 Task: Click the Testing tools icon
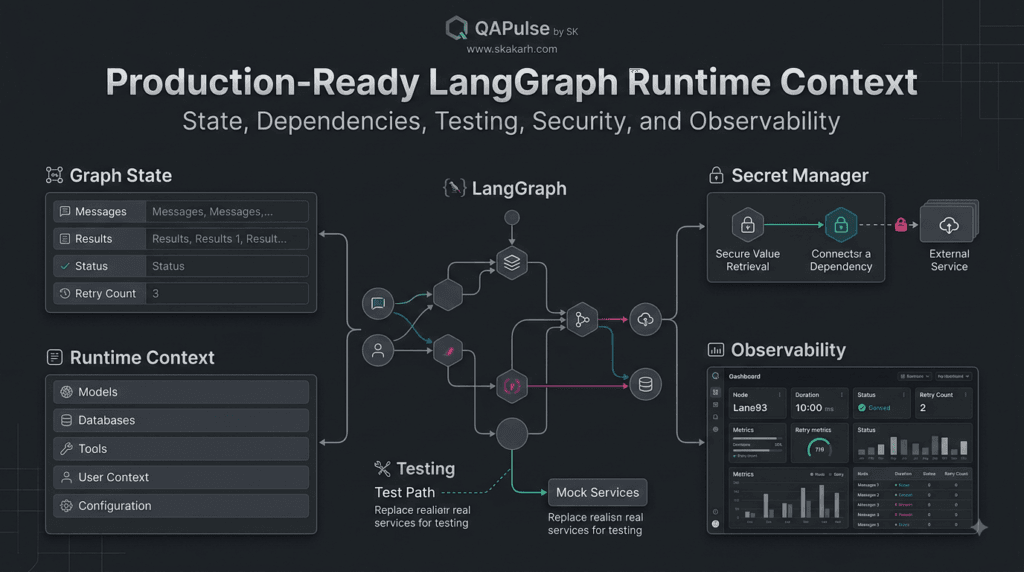(x=382, y=468)
